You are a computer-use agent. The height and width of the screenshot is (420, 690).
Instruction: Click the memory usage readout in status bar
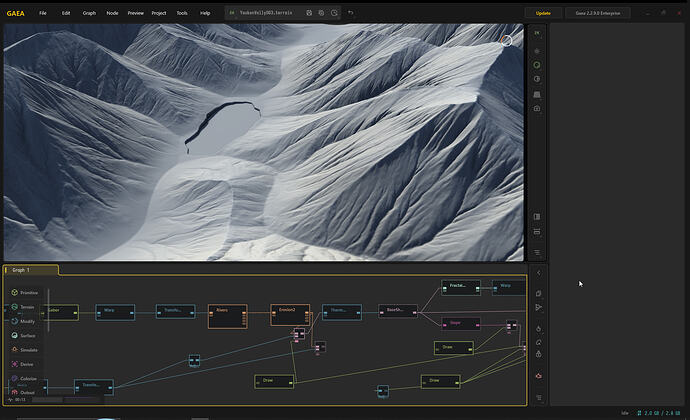(658, 413)
